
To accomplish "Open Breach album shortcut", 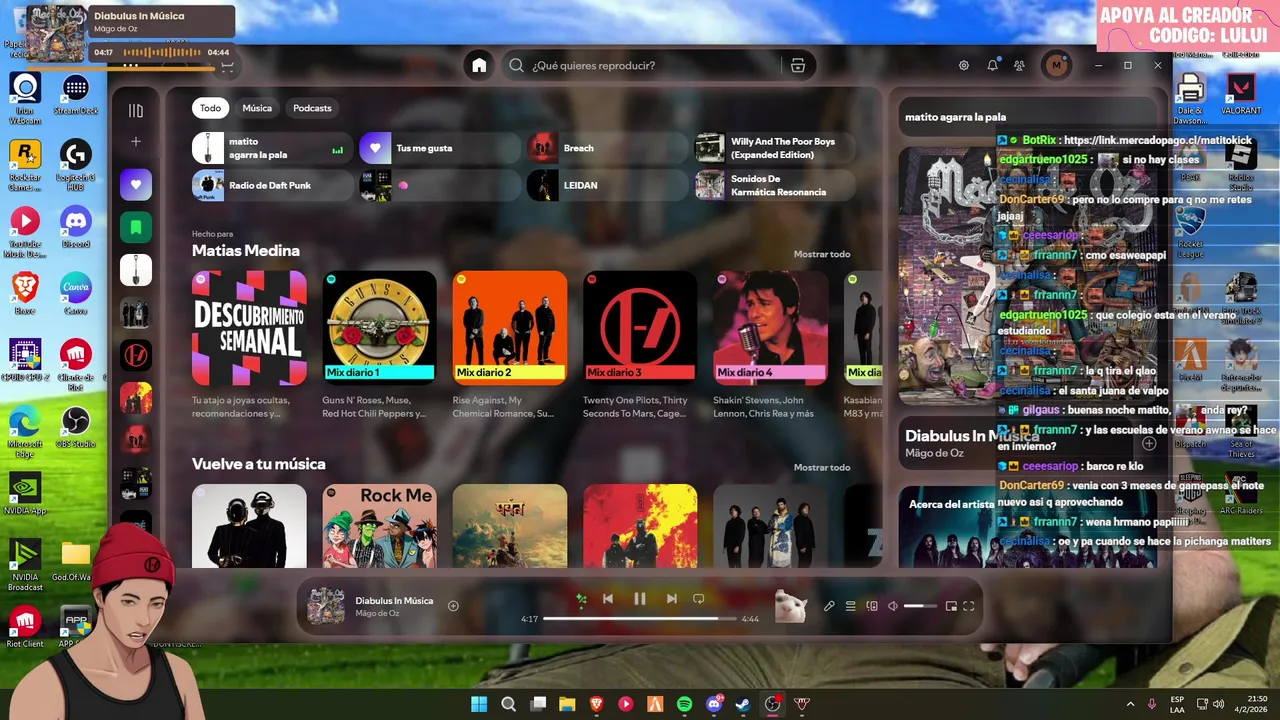I will tap(608, 148).
